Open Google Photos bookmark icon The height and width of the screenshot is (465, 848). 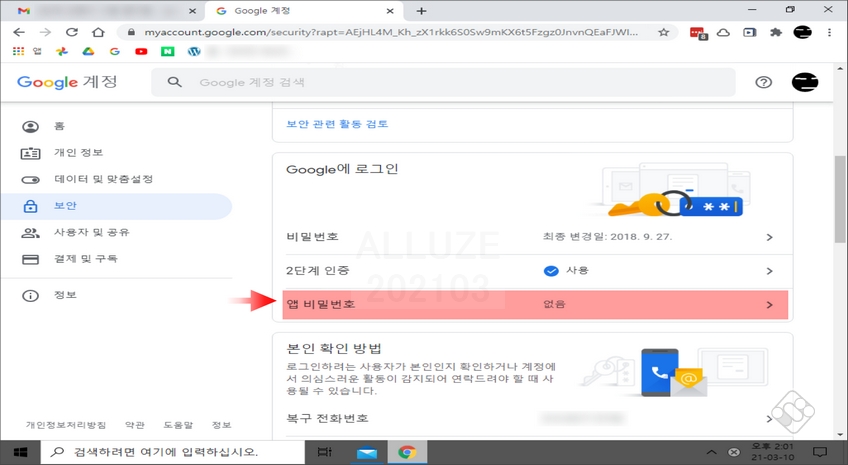pos(62,51)
